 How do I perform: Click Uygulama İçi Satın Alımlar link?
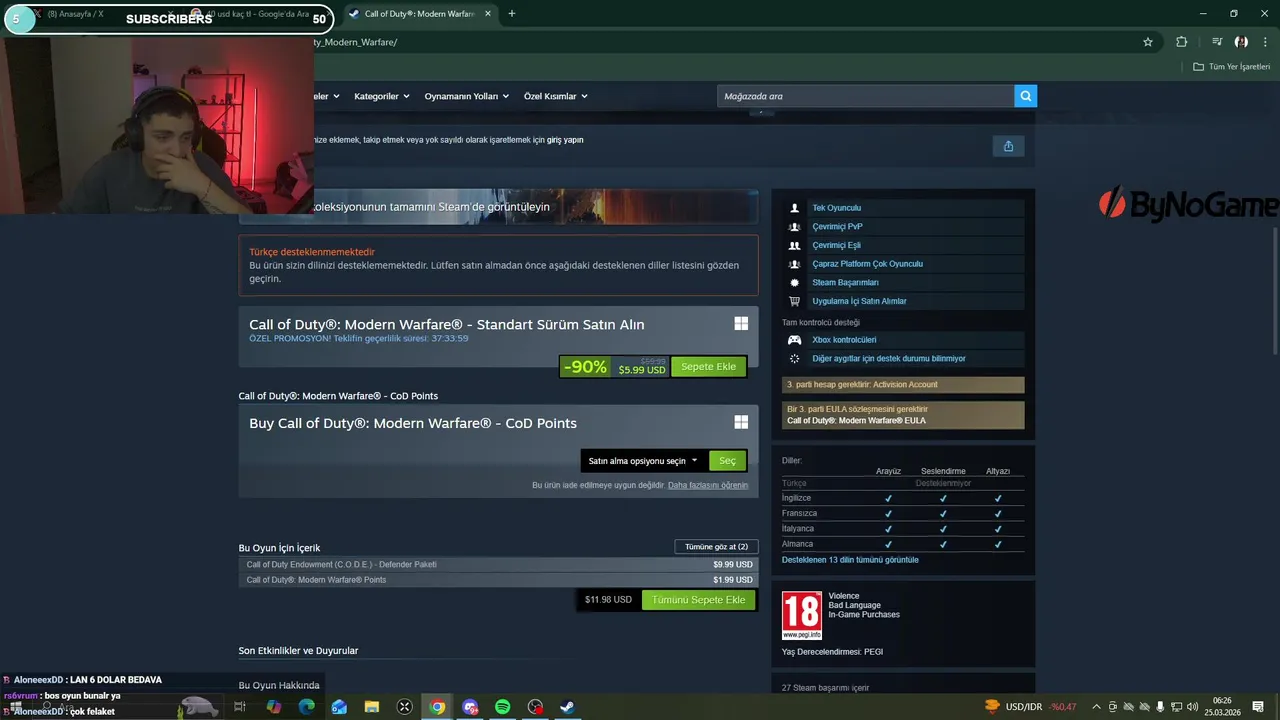coord(859,301)
